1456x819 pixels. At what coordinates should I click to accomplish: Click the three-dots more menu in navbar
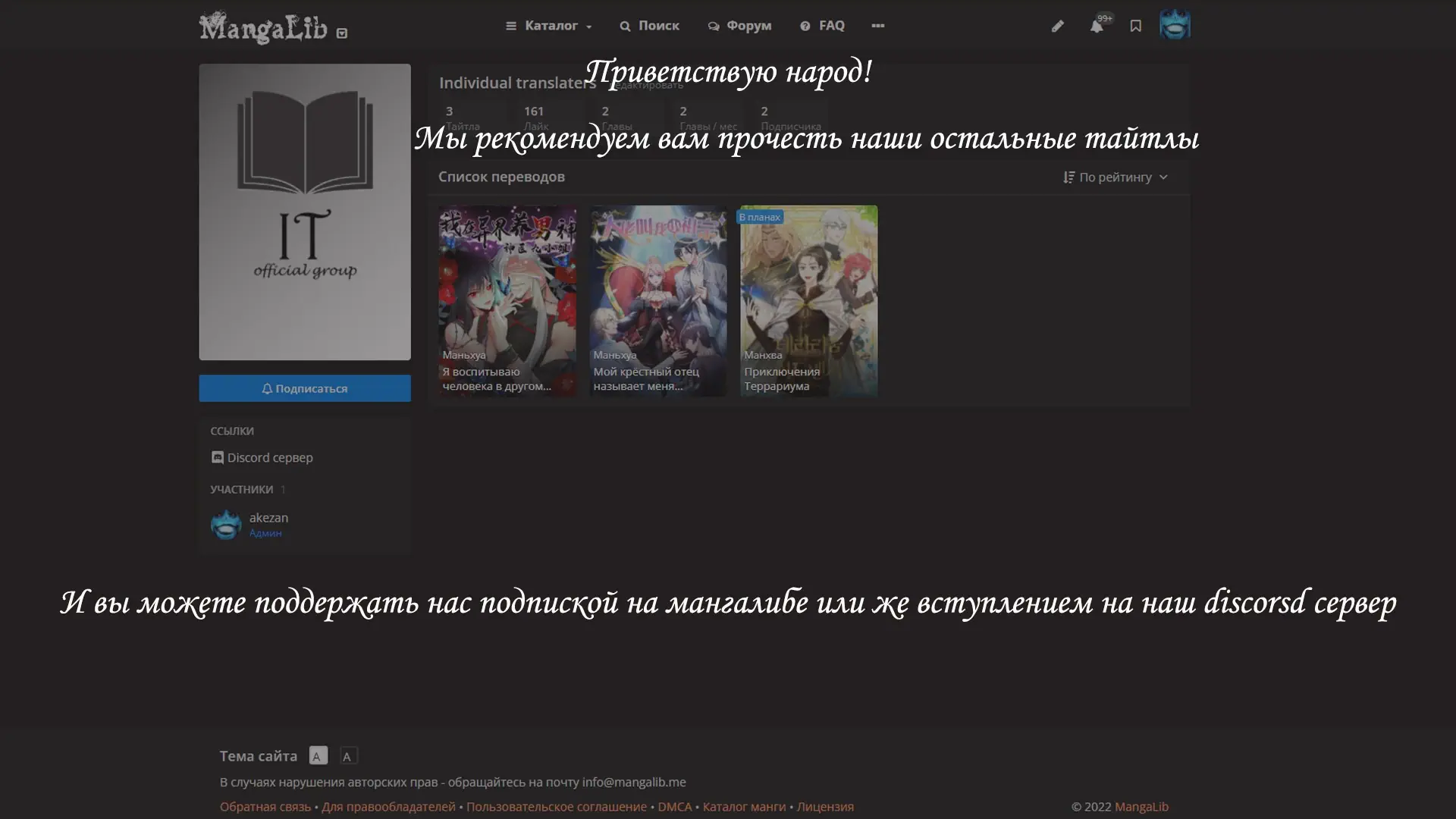(x=877, y=26)
